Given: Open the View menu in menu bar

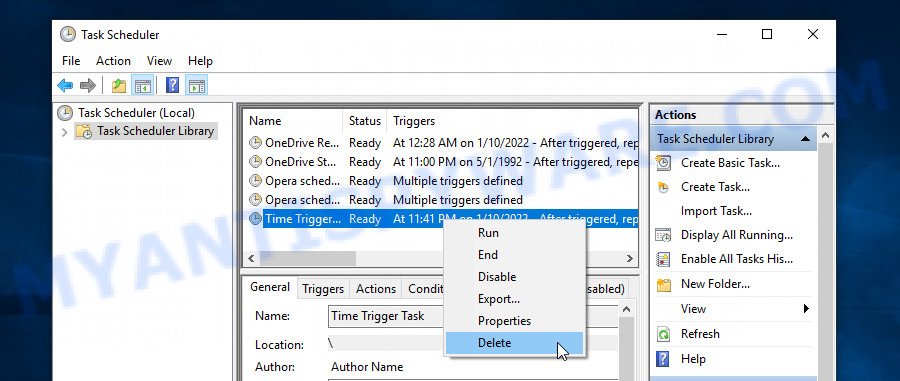Looking at the screenshot, I should tap(159, 61).
